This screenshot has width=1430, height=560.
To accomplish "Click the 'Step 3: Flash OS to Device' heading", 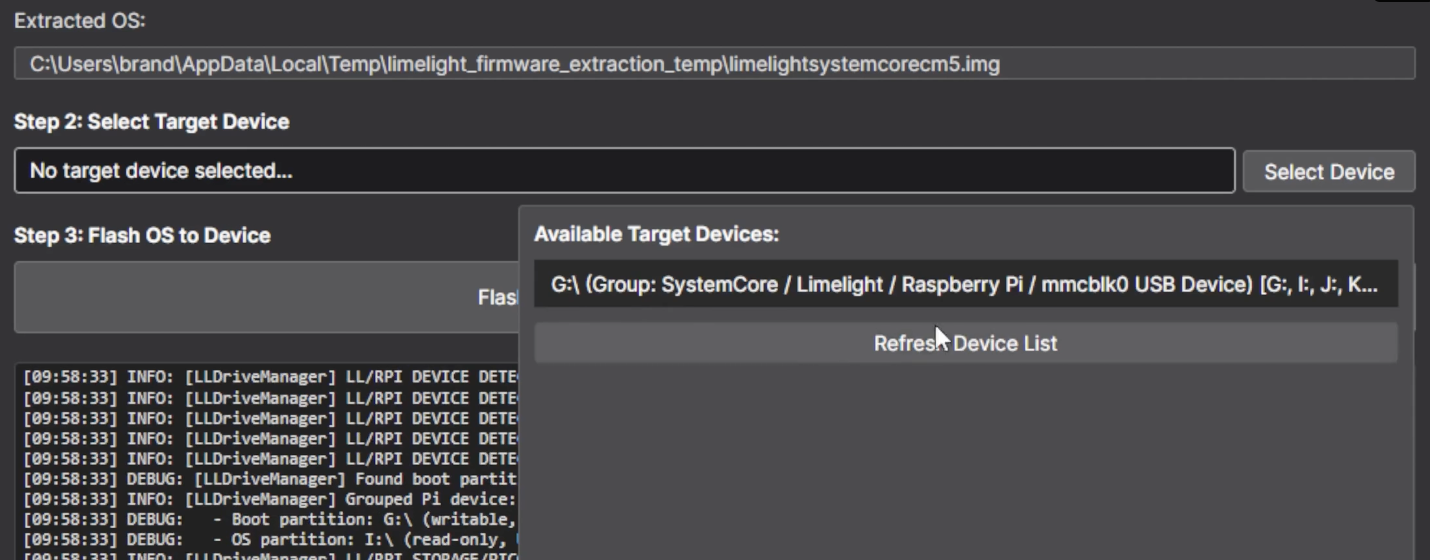I will pyautogui.click(x=142, y=236).
